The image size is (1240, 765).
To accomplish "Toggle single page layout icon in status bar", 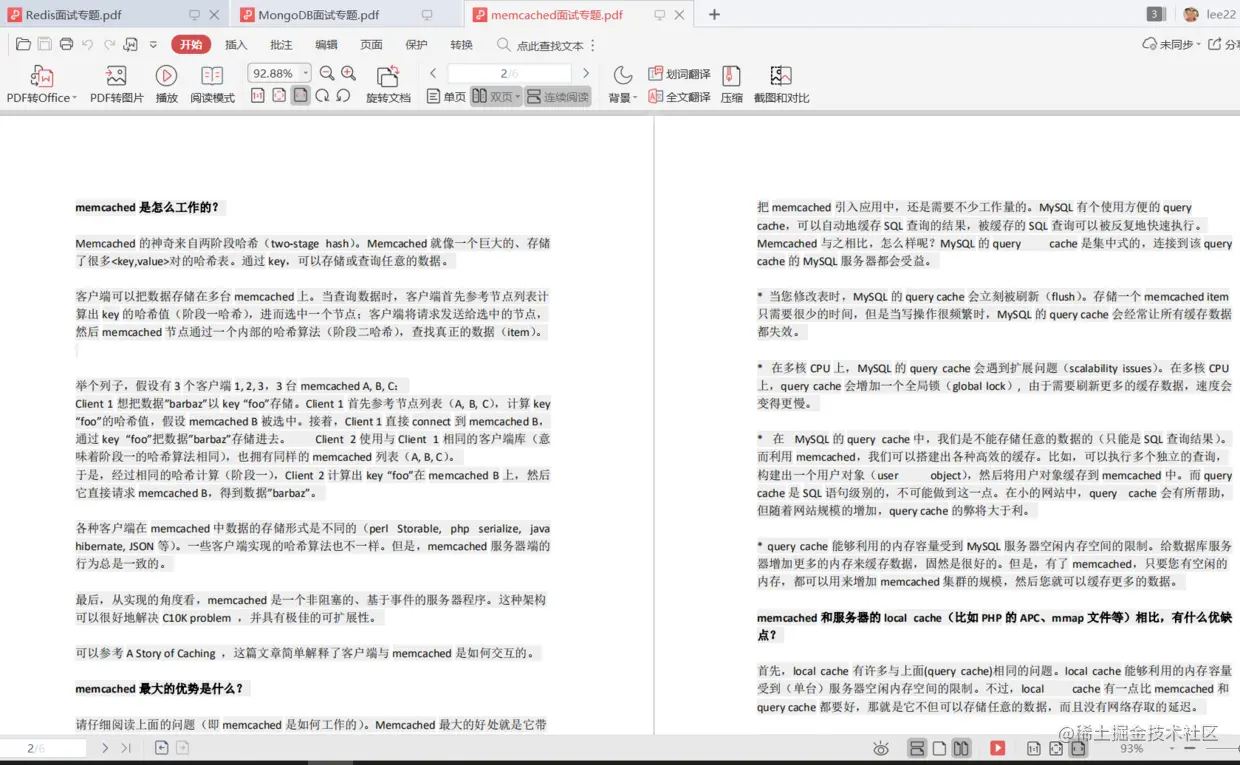I will click(939, 748).
